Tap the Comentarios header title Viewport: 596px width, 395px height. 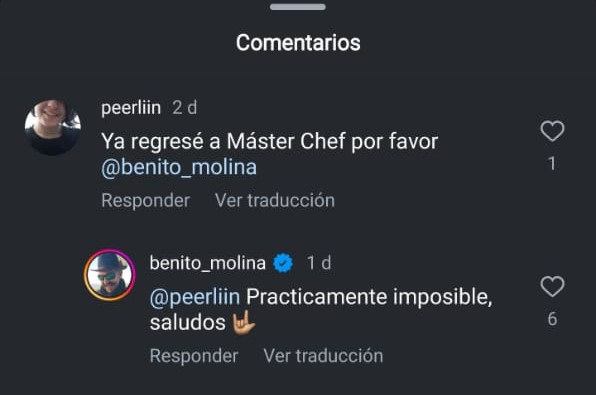298,43
